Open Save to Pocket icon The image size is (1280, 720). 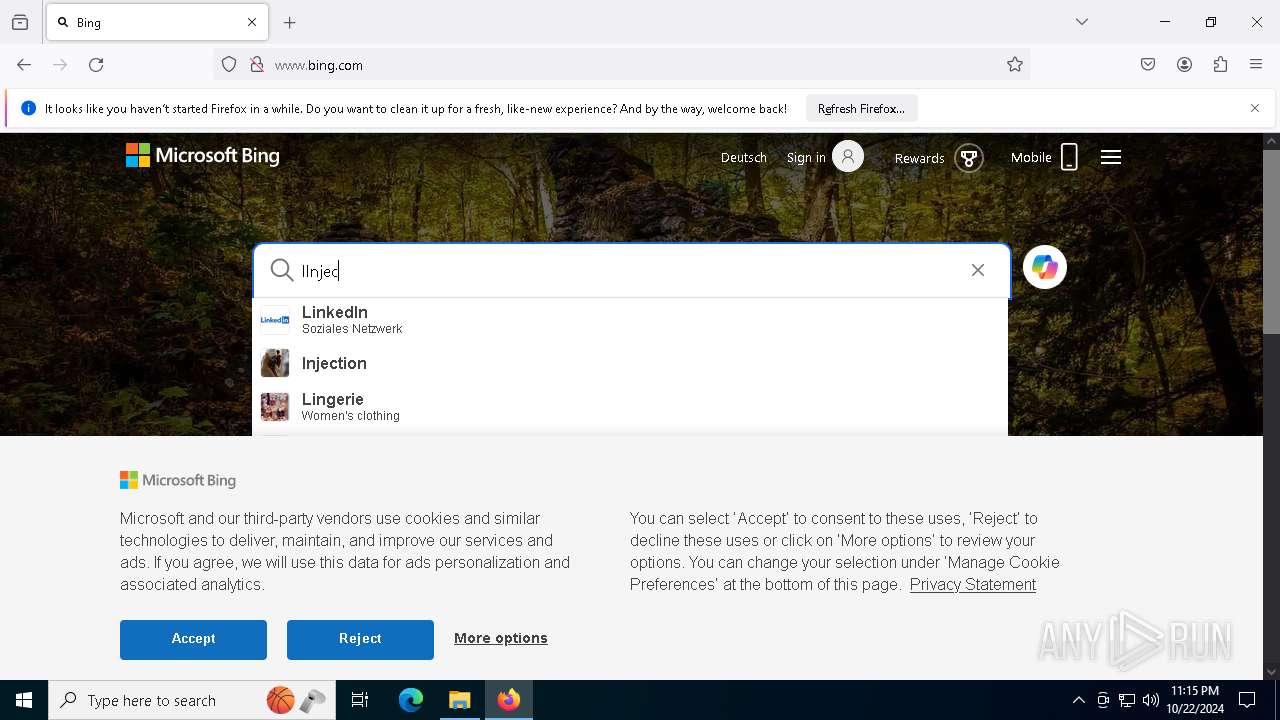1148,65
